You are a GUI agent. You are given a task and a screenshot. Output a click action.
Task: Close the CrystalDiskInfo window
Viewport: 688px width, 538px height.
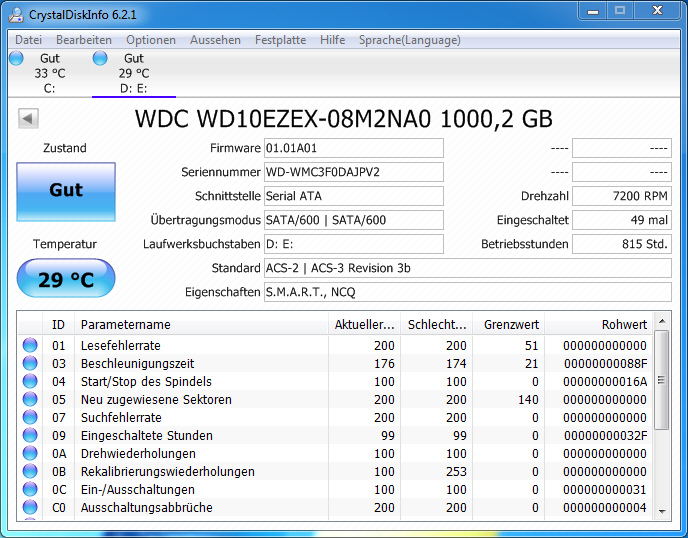(x=657, y=11)
